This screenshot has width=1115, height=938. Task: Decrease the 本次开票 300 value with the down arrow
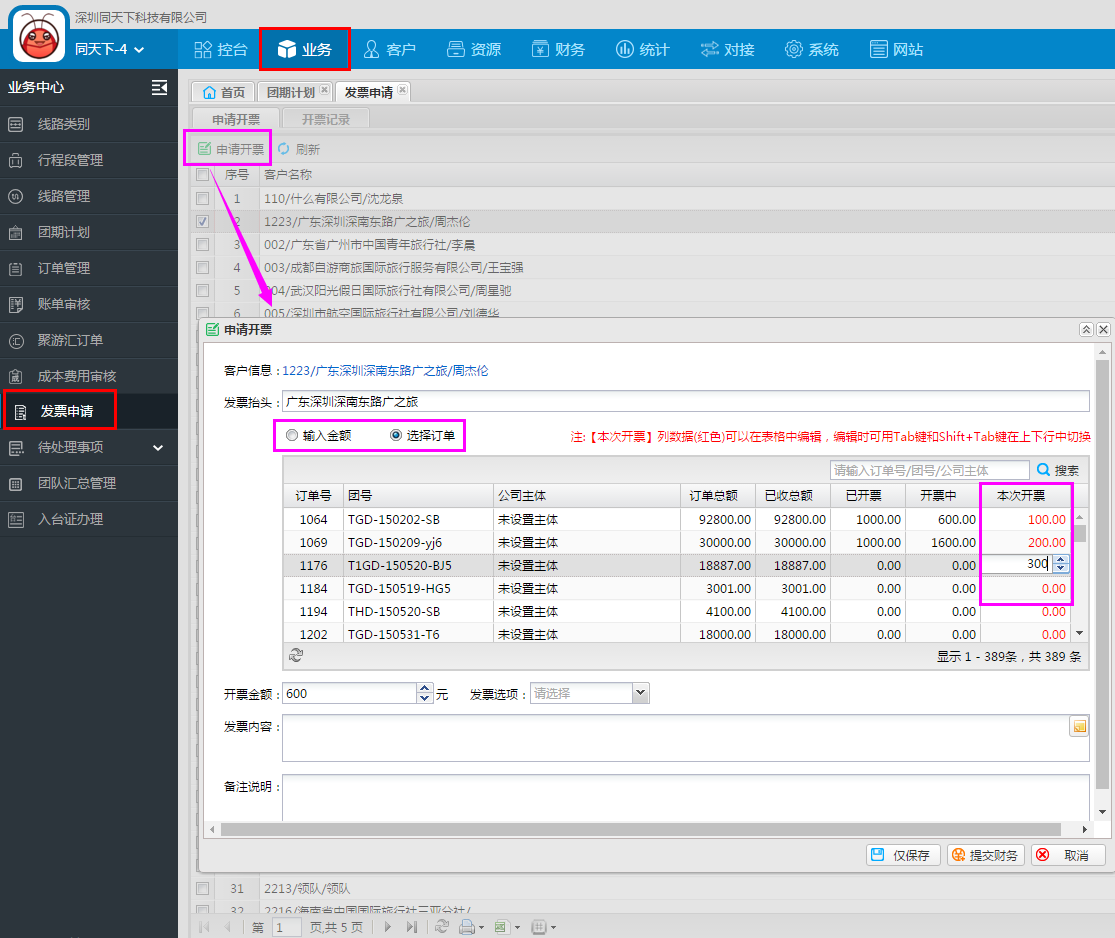pyautogui.click(x=1060, y=568)
